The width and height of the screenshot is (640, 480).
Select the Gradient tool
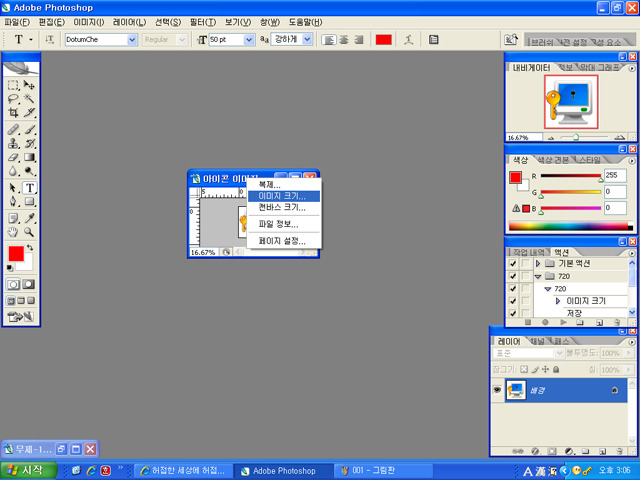coord(29,157)
